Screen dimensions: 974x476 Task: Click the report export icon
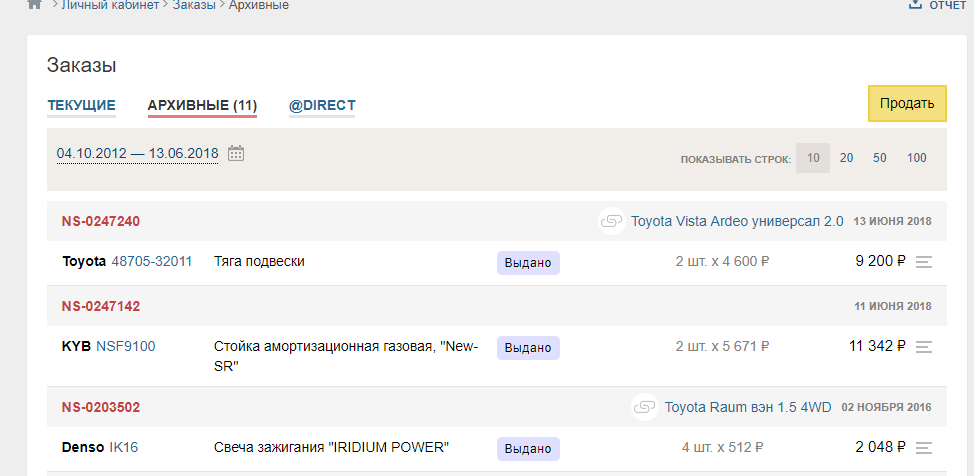pos(914,5)
